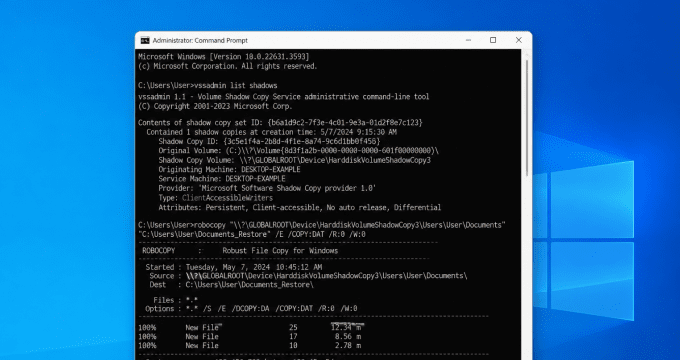Image resolution: width=680 pixels, height=360 pixels.
Task: Click the Command Prompt icon in title bar
Action: [x=145, y=40]
